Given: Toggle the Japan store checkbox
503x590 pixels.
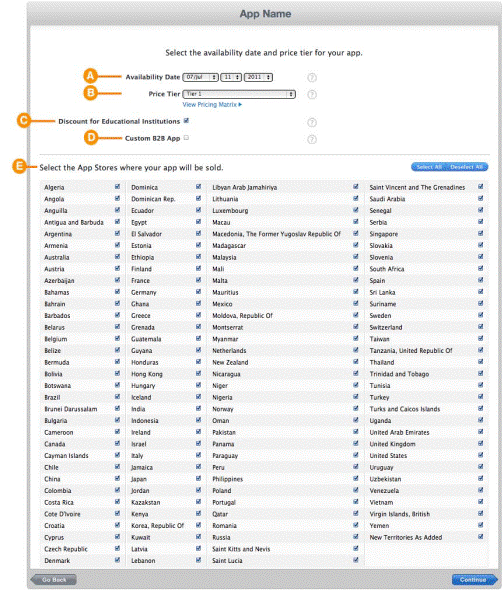Looking at the screenshot, I should point(199,478).
